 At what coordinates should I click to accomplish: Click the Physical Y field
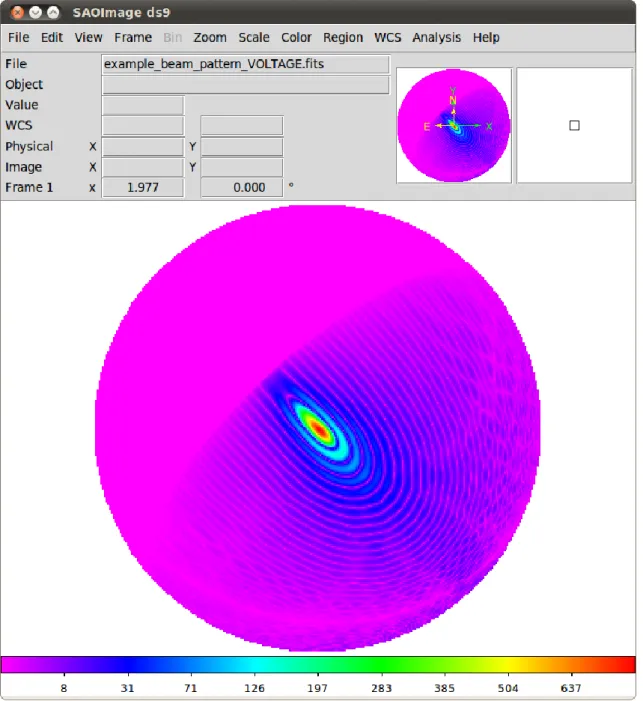pos(242,147)
